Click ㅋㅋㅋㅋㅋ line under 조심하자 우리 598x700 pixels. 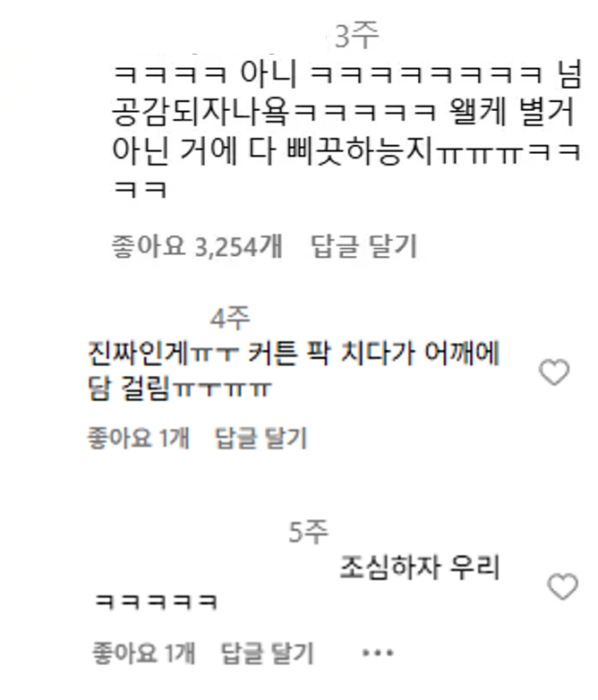click(x=156, y=602)
